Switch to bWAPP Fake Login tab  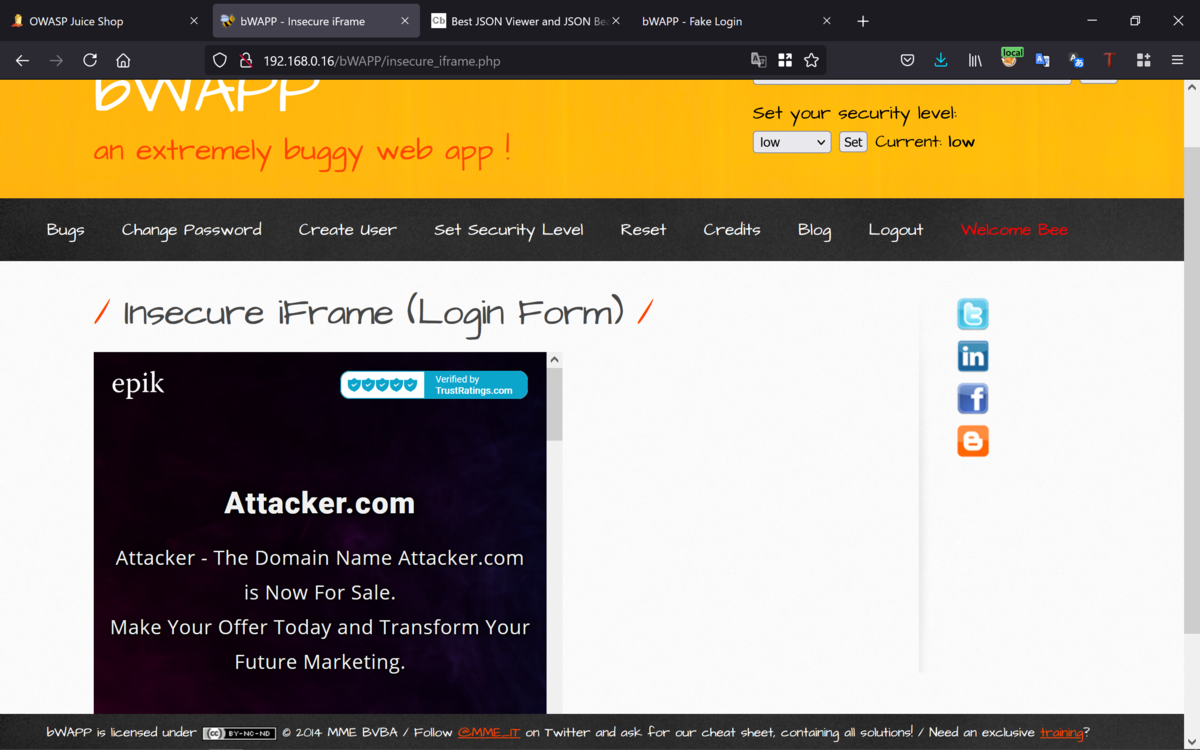coord(735,21)
